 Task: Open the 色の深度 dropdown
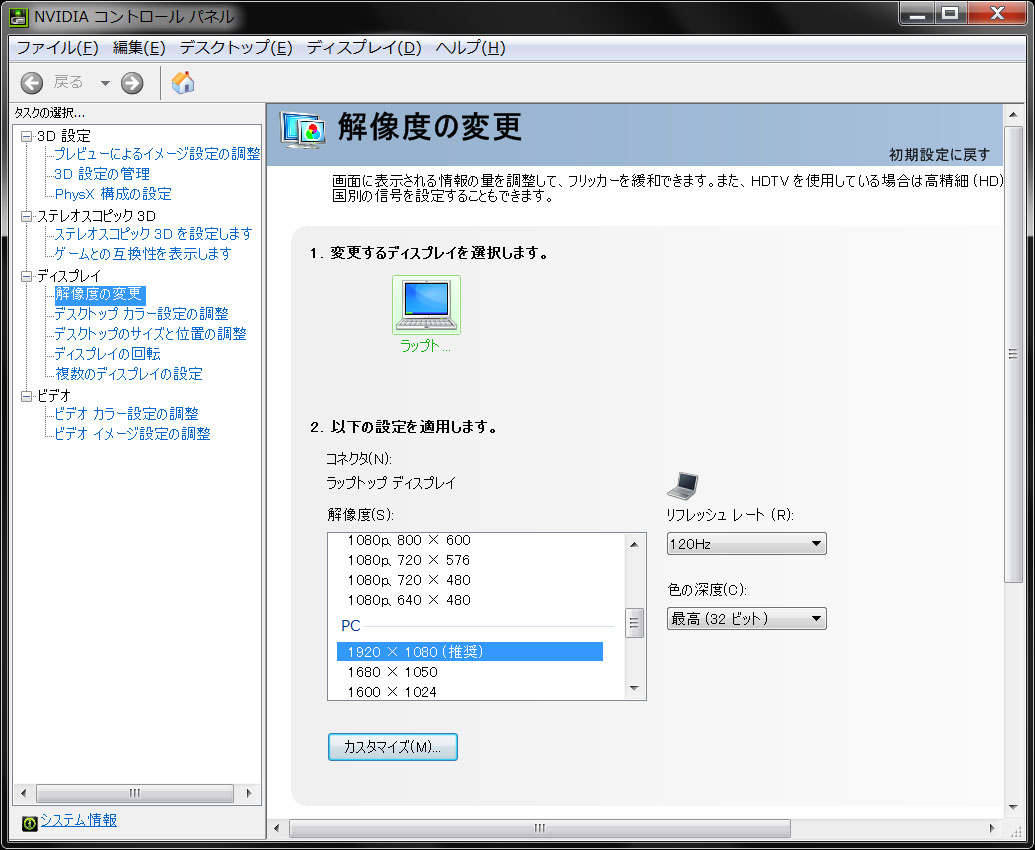point(746,619)
